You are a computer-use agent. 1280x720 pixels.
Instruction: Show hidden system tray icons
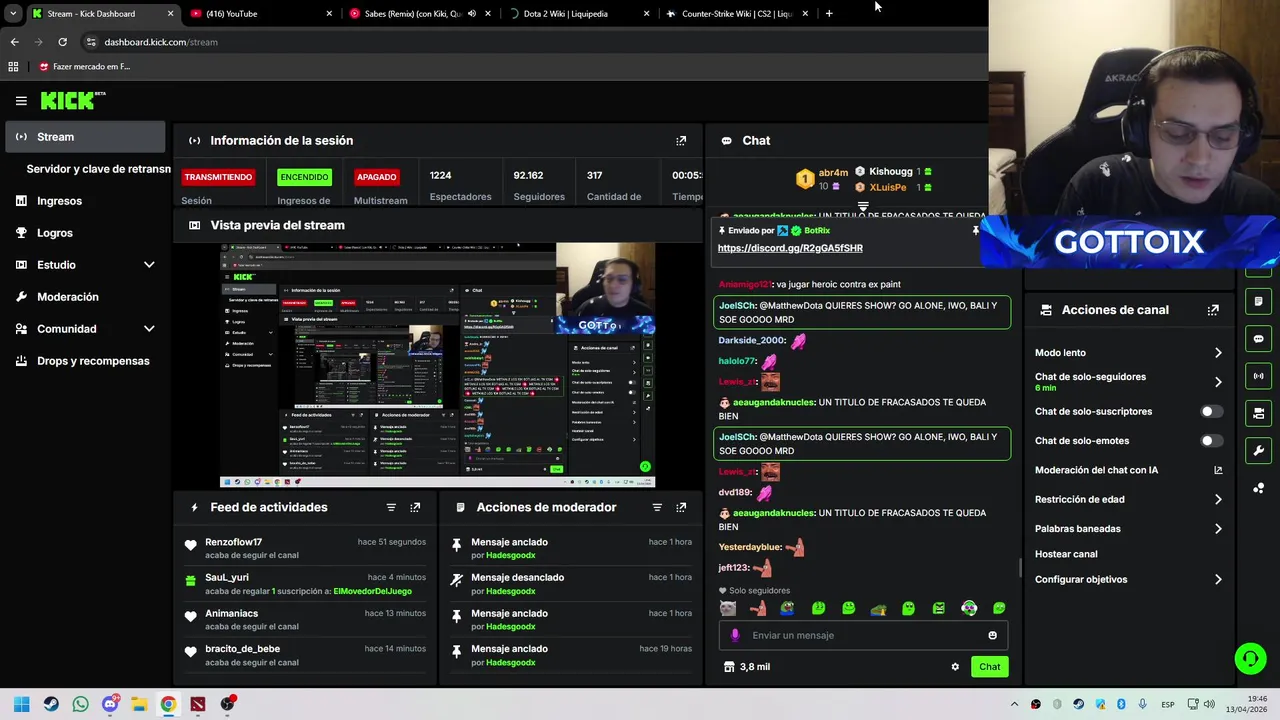[x=1014, y=705]
